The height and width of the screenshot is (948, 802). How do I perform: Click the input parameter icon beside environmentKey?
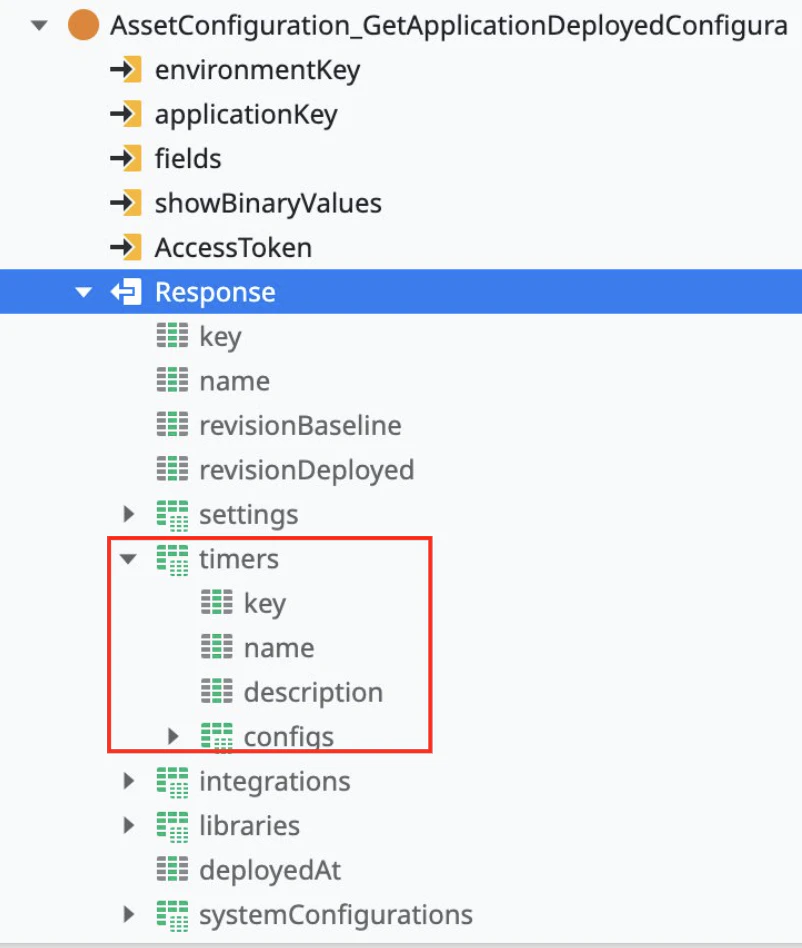tap(126, 70)
